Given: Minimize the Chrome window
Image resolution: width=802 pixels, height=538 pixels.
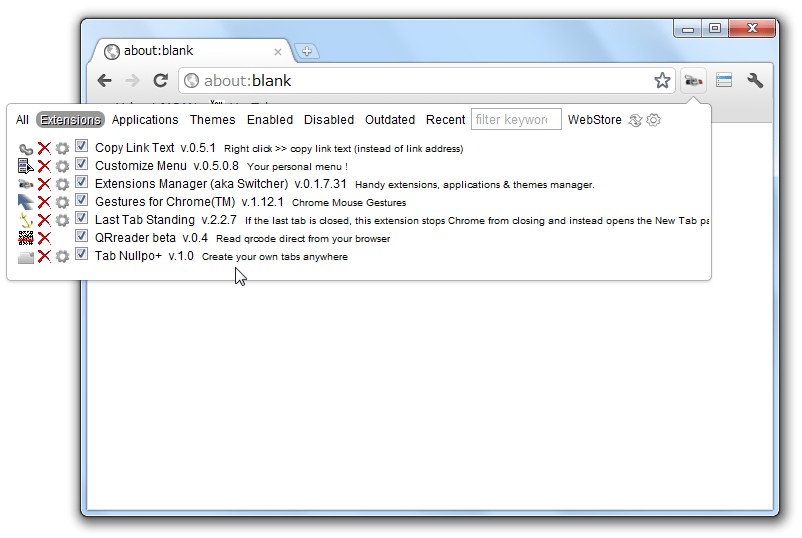Looking at the screenshot, I should (688, 29).
